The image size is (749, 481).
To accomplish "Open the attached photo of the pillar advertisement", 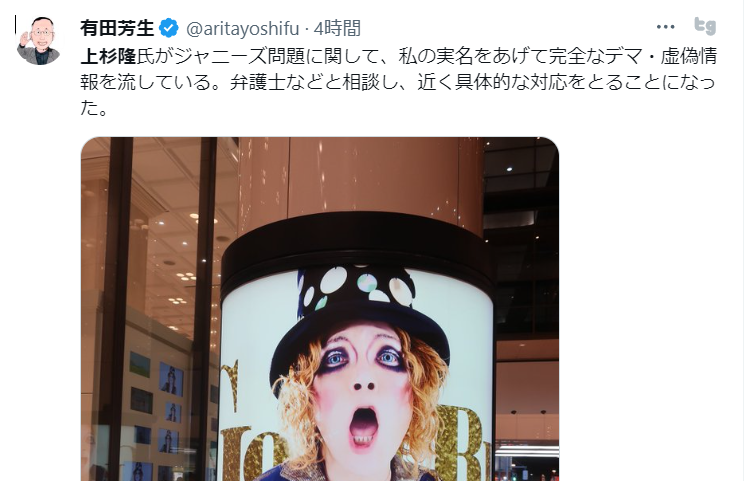I will pyautogui.click(x=320, y=309).
